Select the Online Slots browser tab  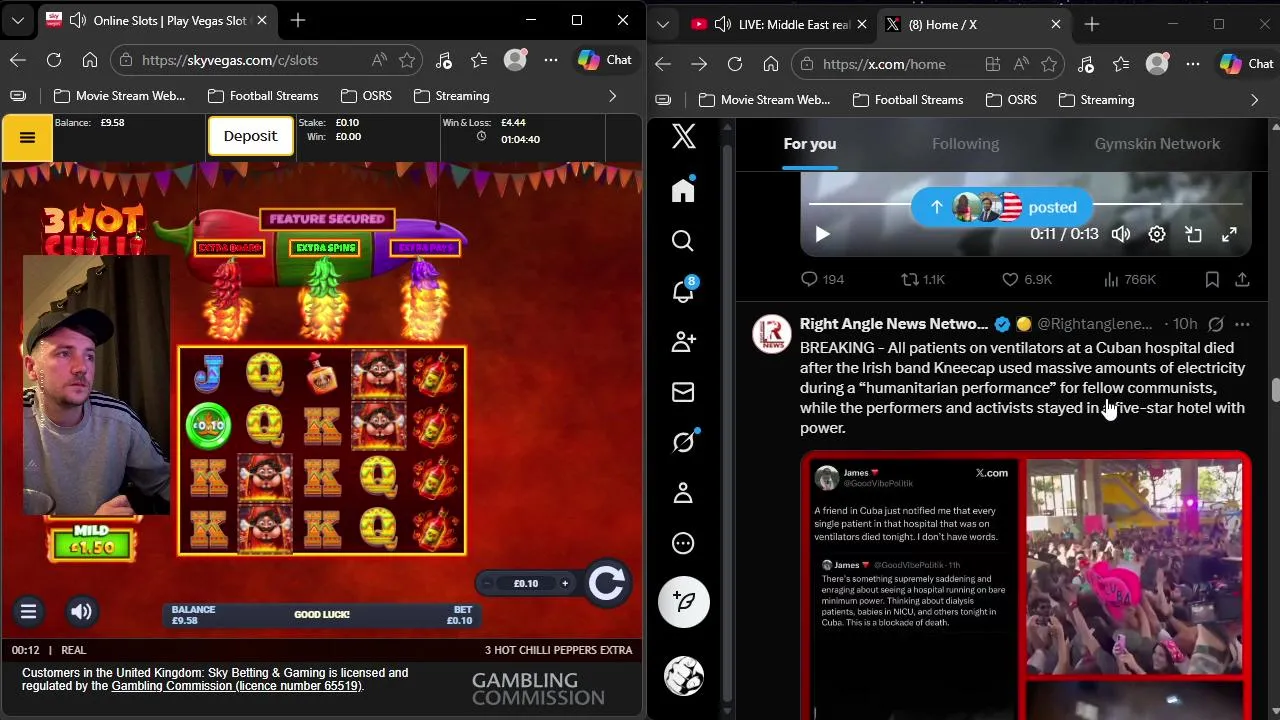(x=159, y=20)
